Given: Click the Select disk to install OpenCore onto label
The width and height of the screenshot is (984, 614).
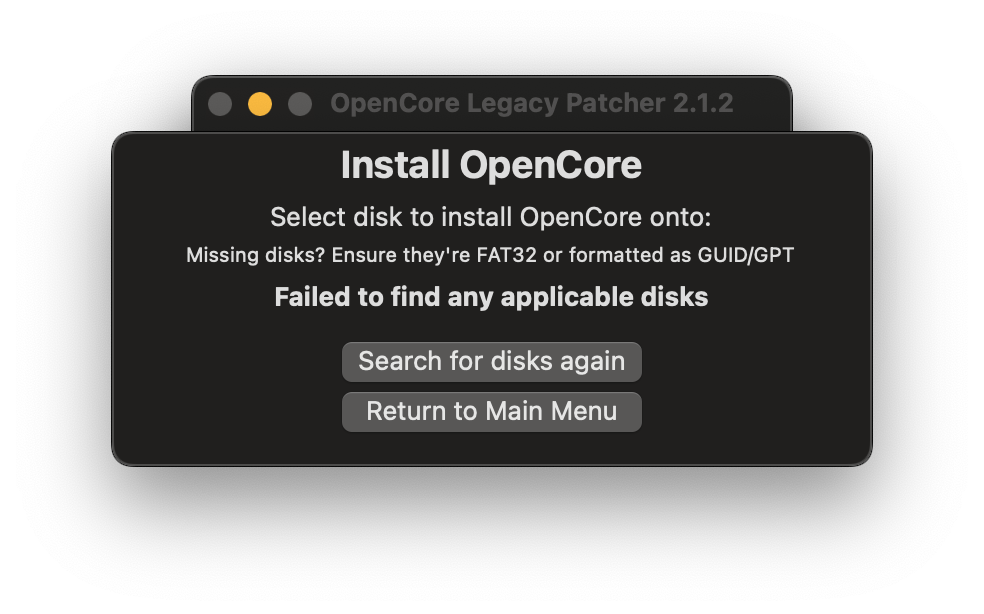Looking at the screenshot, I should 491,217.
